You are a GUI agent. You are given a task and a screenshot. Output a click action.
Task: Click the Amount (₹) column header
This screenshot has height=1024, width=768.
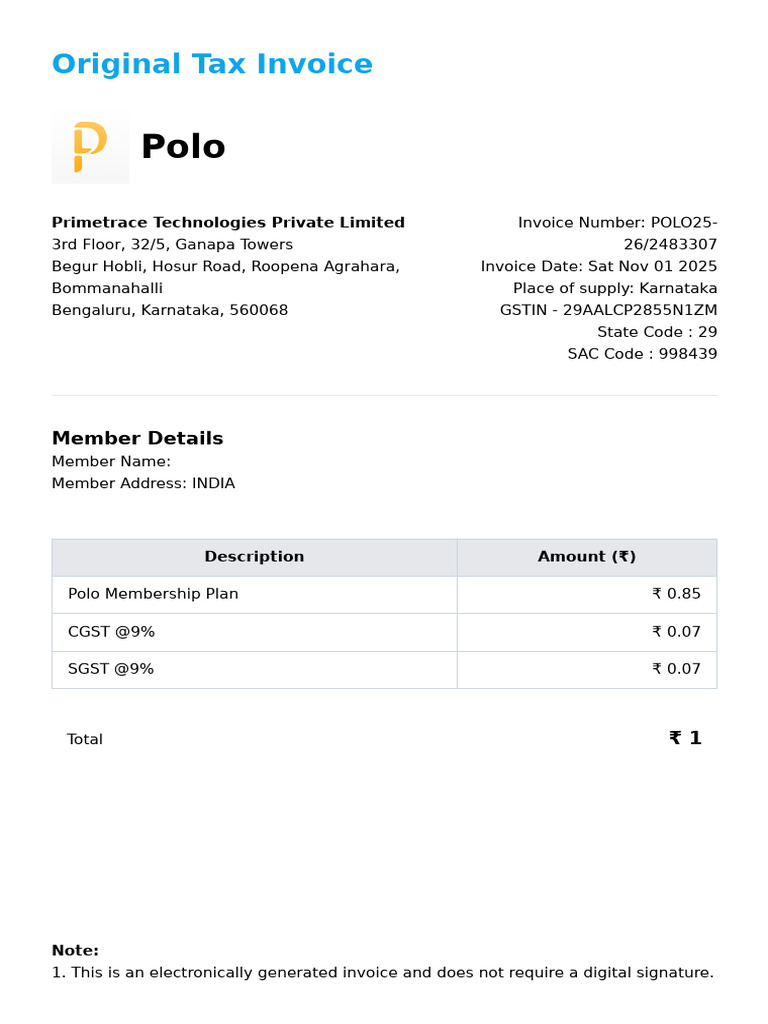coord(586,557)
